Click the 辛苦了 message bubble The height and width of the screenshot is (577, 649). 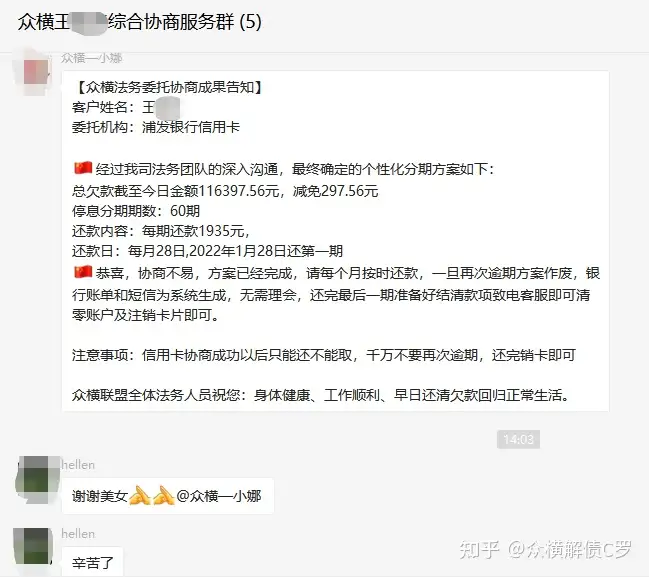(92, 562)
